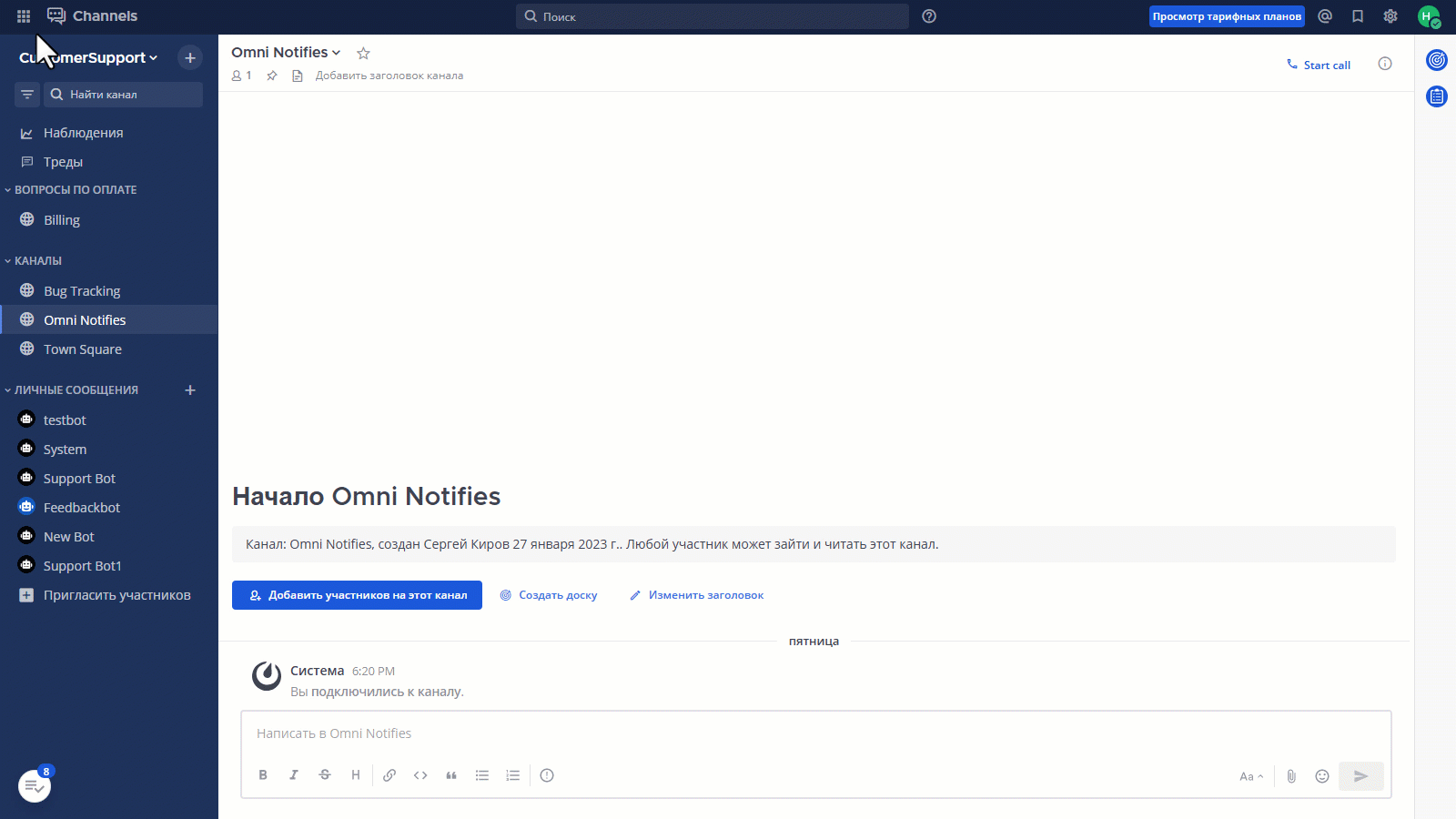
Task: Open pinned messages pin icon
Action: tap(271, 76)
